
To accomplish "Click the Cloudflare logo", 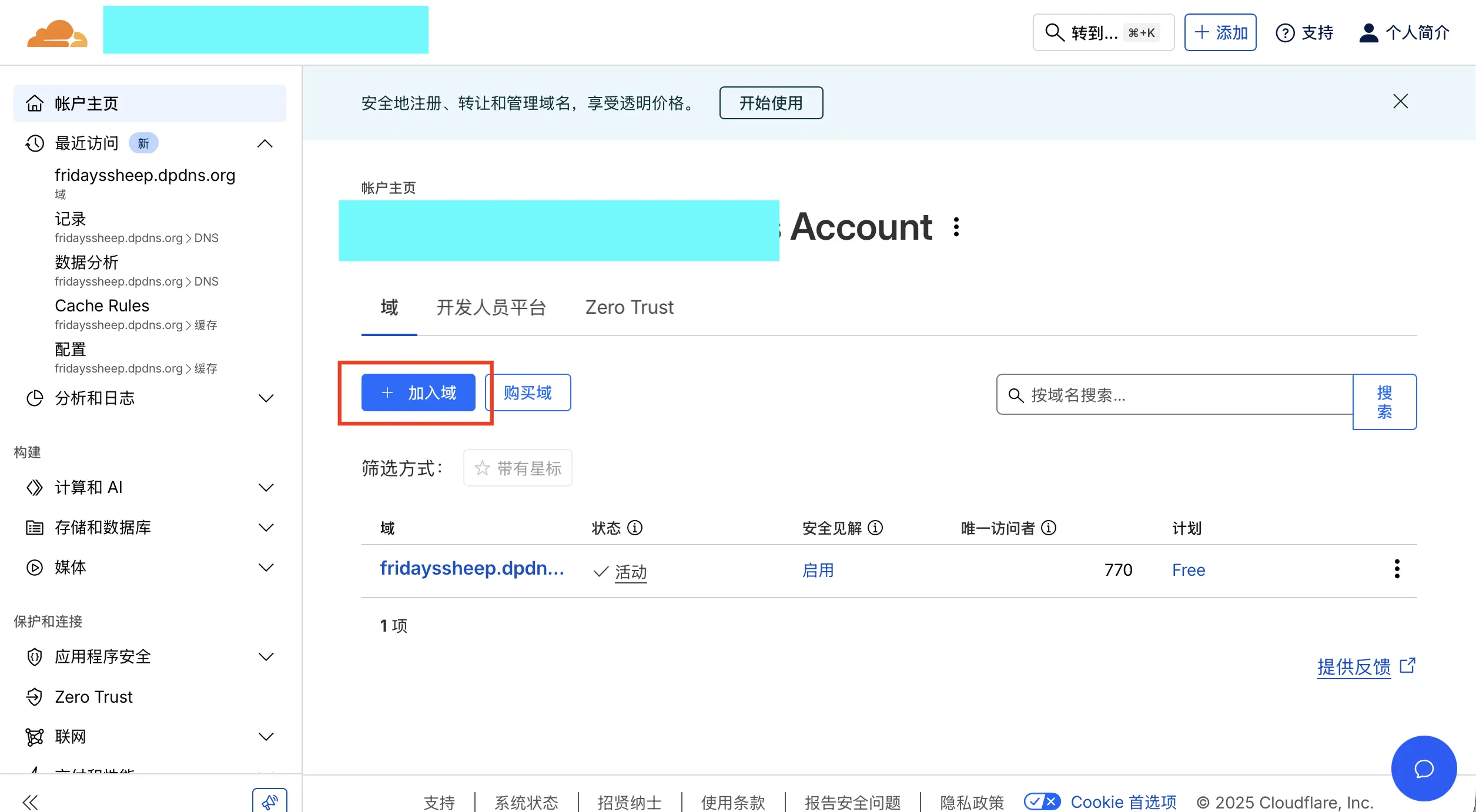I will pyautogui.click(x=56, y=32).
